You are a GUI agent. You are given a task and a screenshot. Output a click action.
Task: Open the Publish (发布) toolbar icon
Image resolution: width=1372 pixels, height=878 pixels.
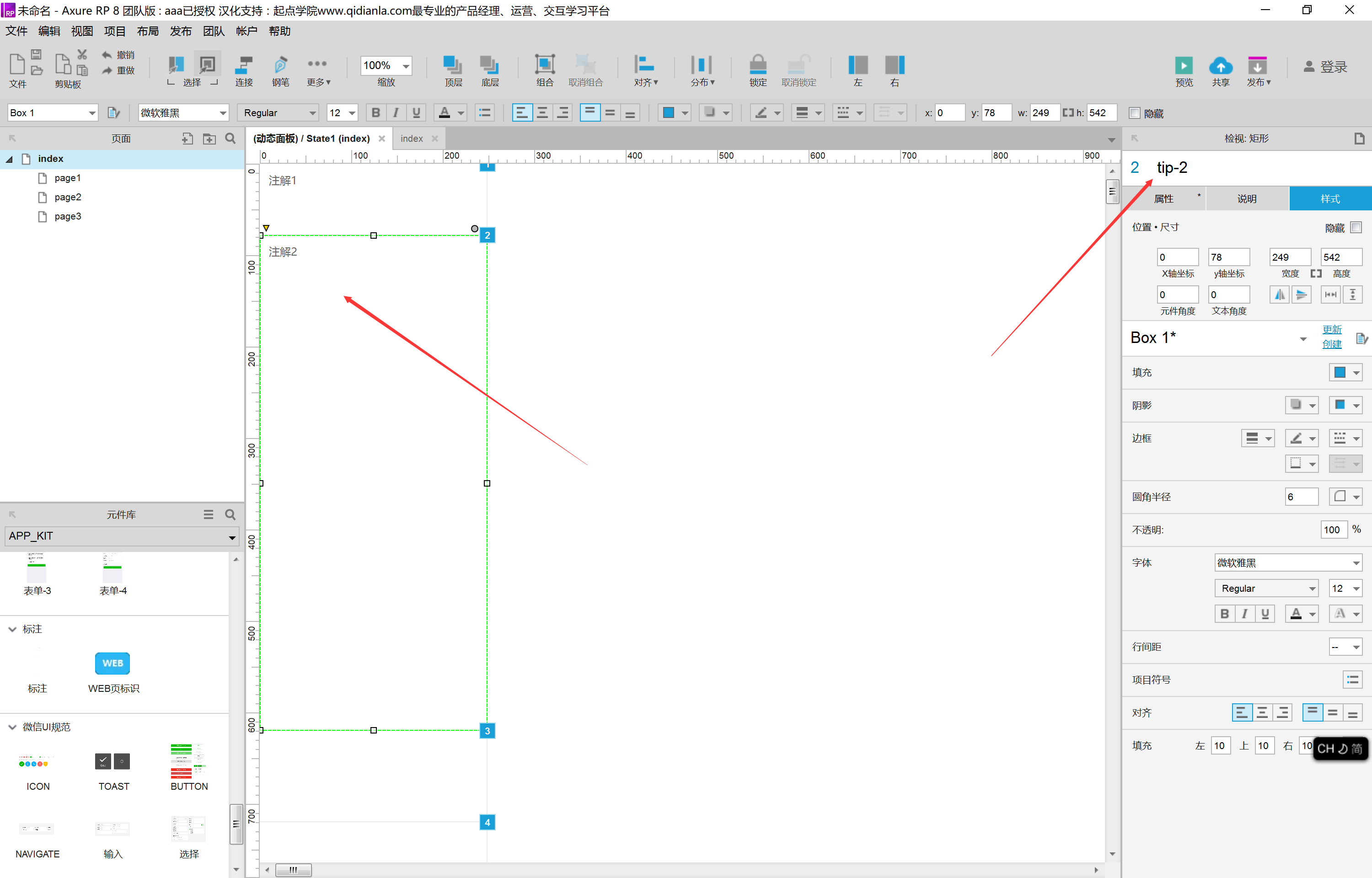(x=1257, y=65)
